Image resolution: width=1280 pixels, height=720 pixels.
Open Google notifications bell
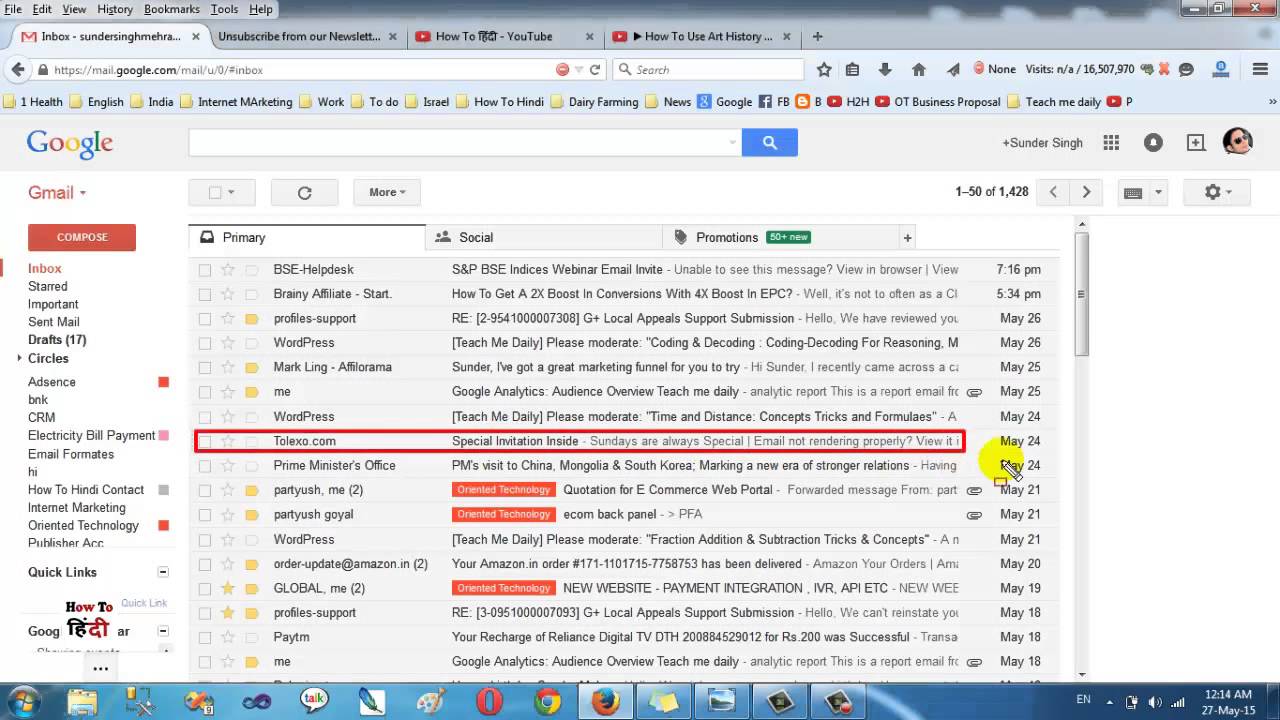point(1153,143)
